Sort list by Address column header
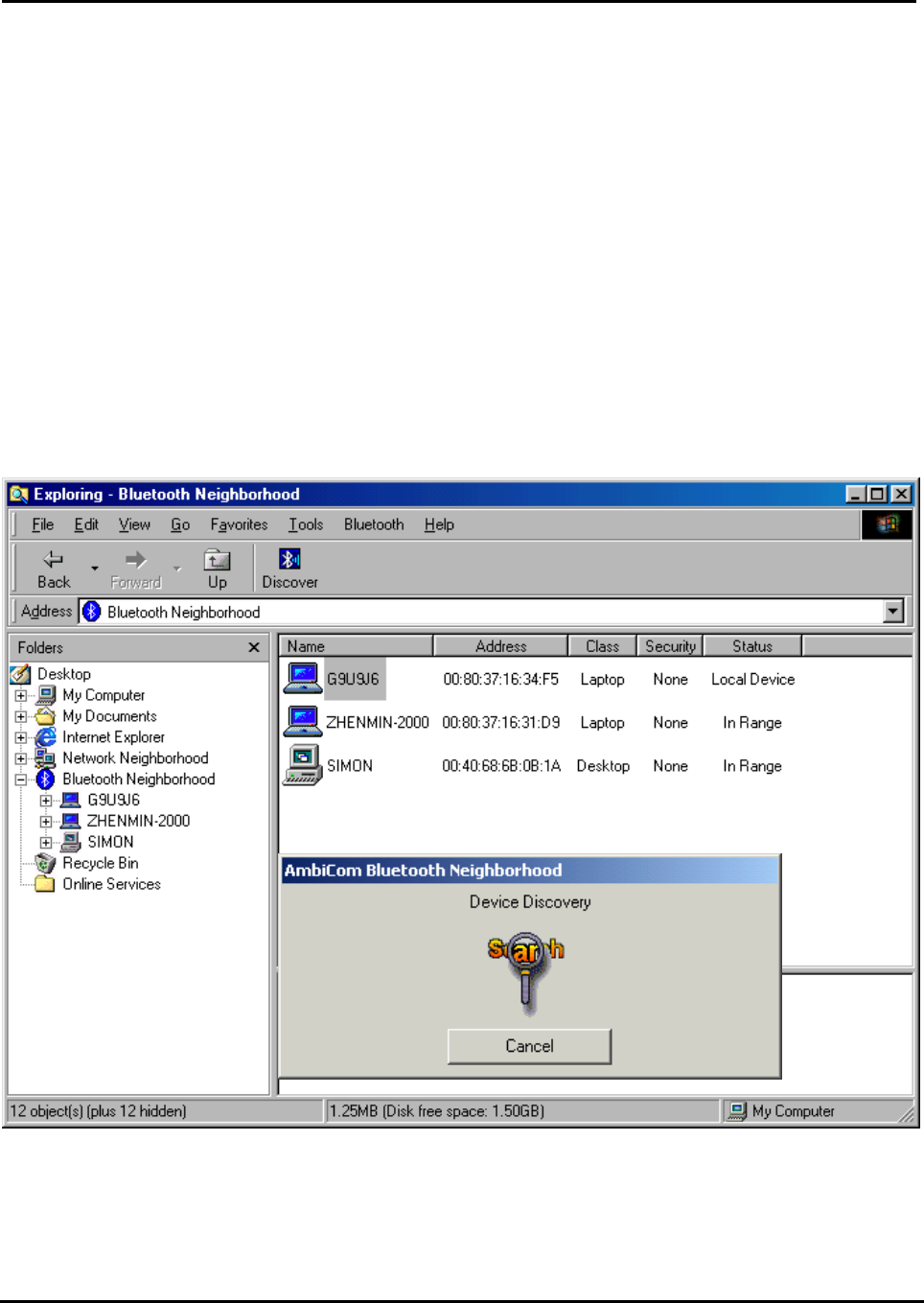 (x=500, y=646)
